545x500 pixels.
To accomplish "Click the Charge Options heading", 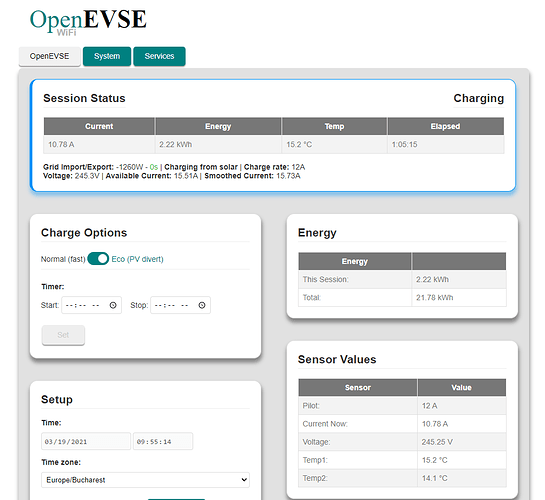I will tap(84, 232).
